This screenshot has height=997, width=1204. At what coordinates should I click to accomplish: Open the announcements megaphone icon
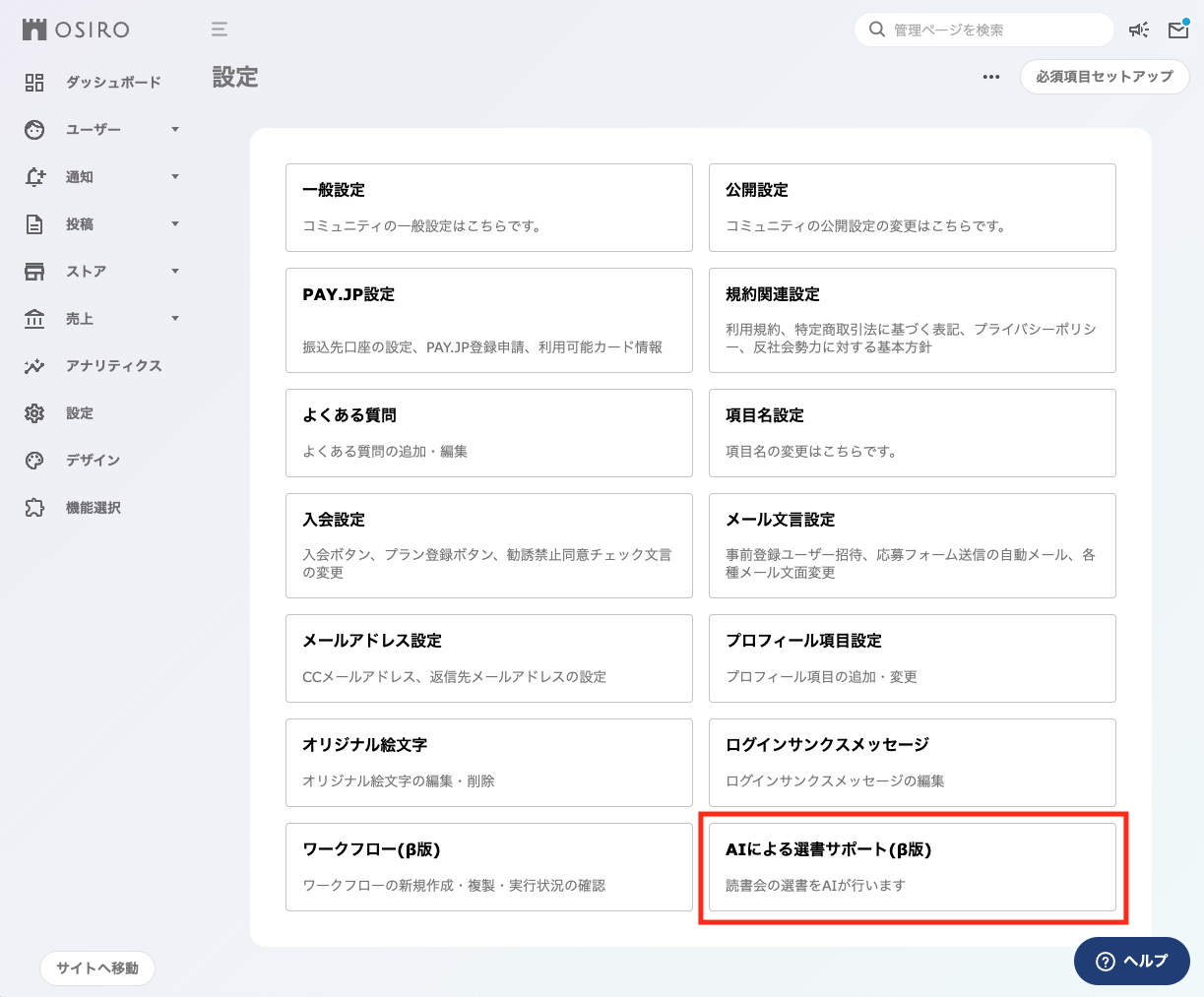pos(1139,30)
